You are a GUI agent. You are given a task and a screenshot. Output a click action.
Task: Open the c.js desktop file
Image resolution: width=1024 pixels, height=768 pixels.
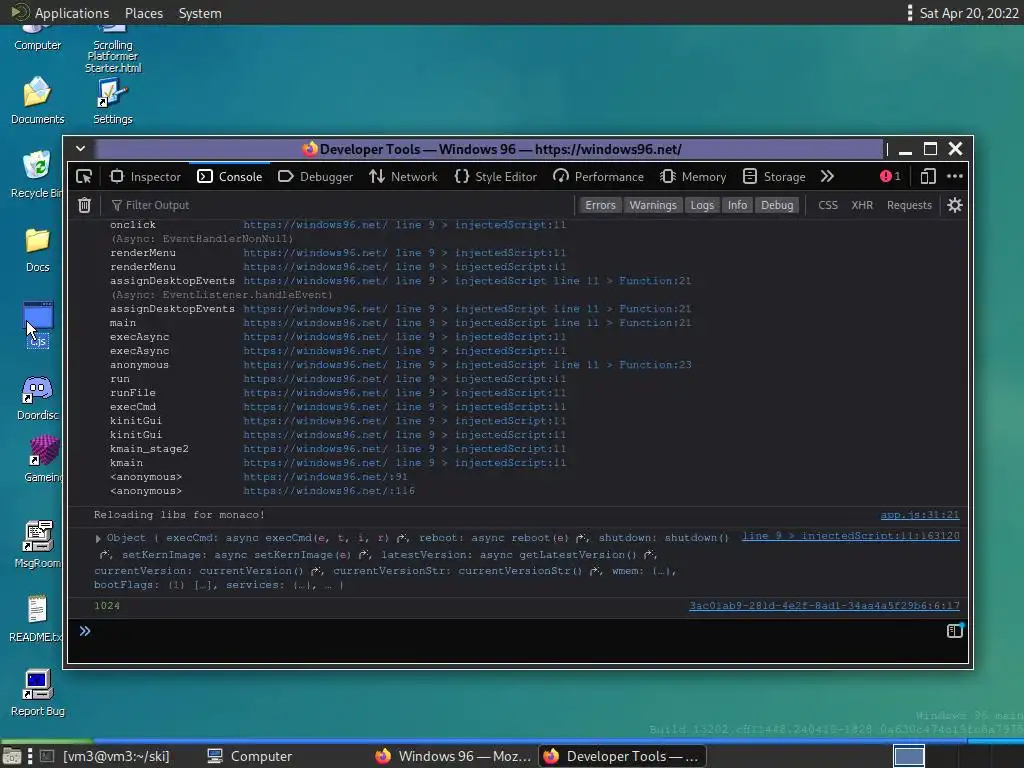(38, 325)
